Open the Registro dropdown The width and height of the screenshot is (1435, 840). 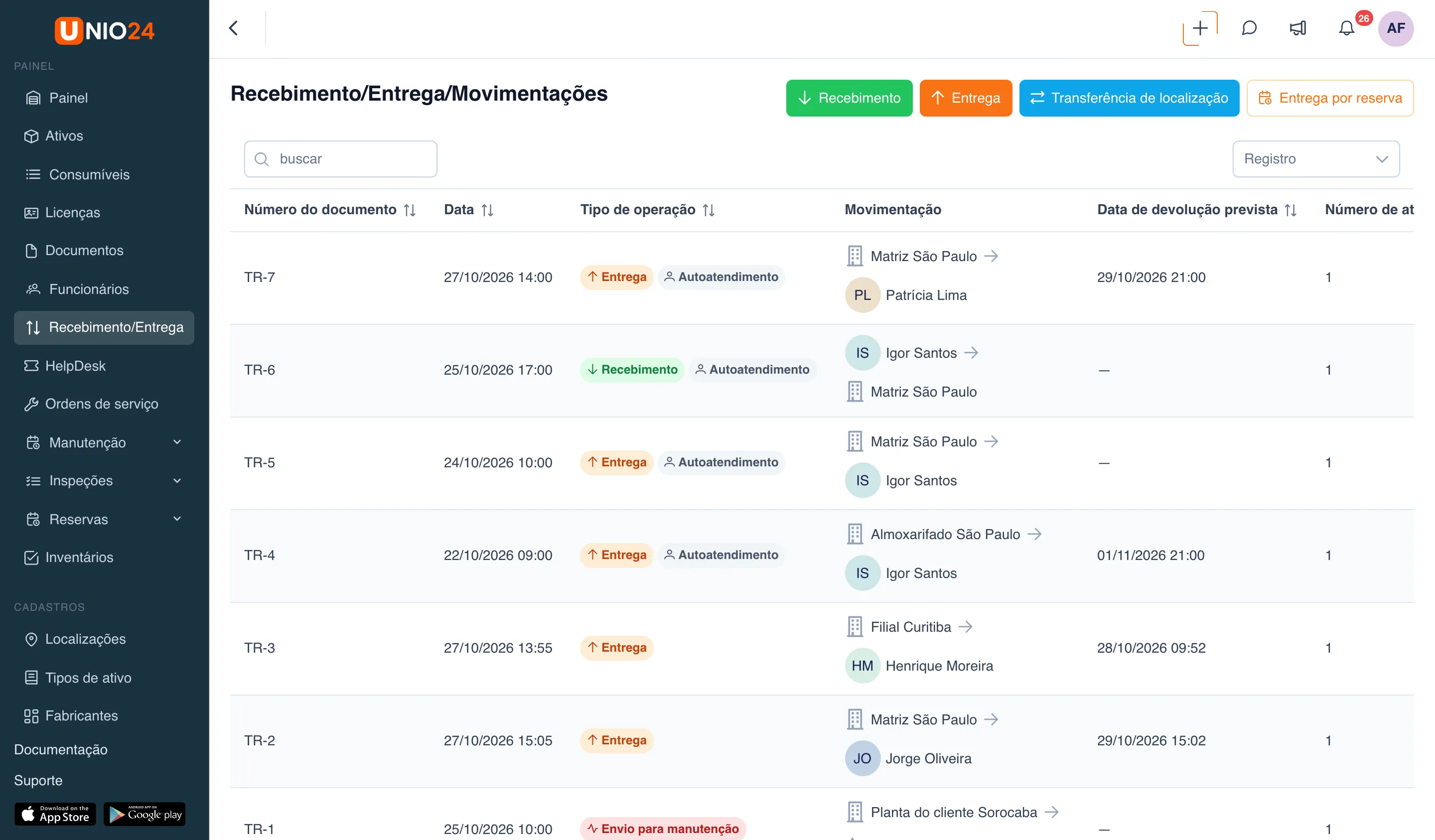[x=1316, y=159]
